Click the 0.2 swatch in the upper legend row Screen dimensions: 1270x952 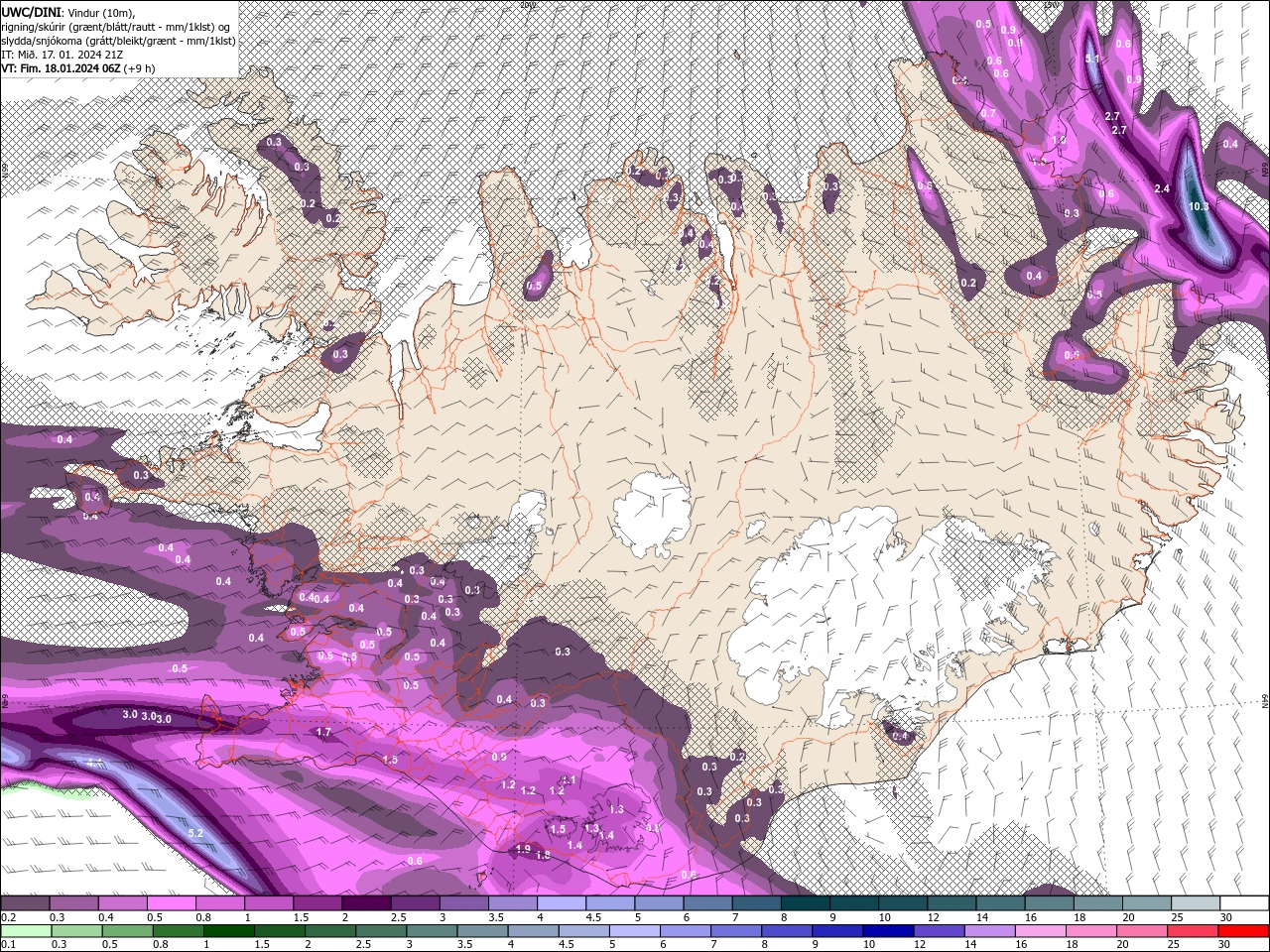[25, 903]
